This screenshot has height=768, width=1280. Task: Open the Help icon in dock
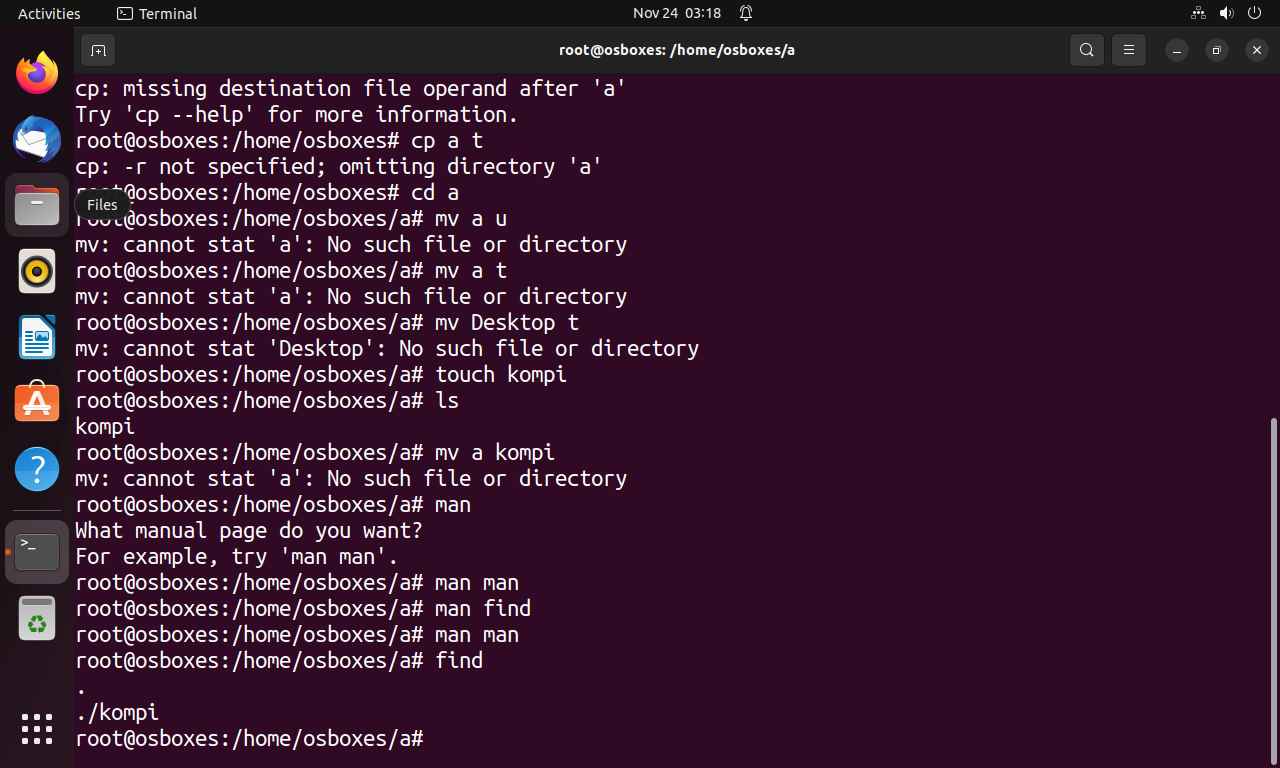[37, 468]
